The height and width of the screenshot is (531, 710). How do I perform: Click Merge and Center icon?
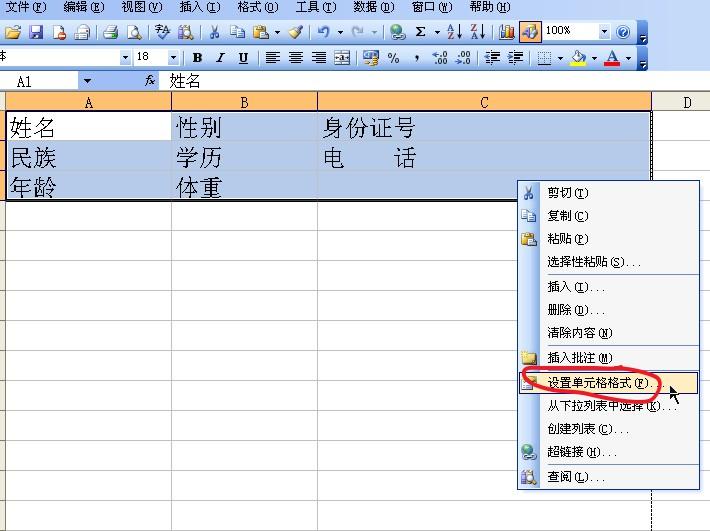[x=342, y=58]
